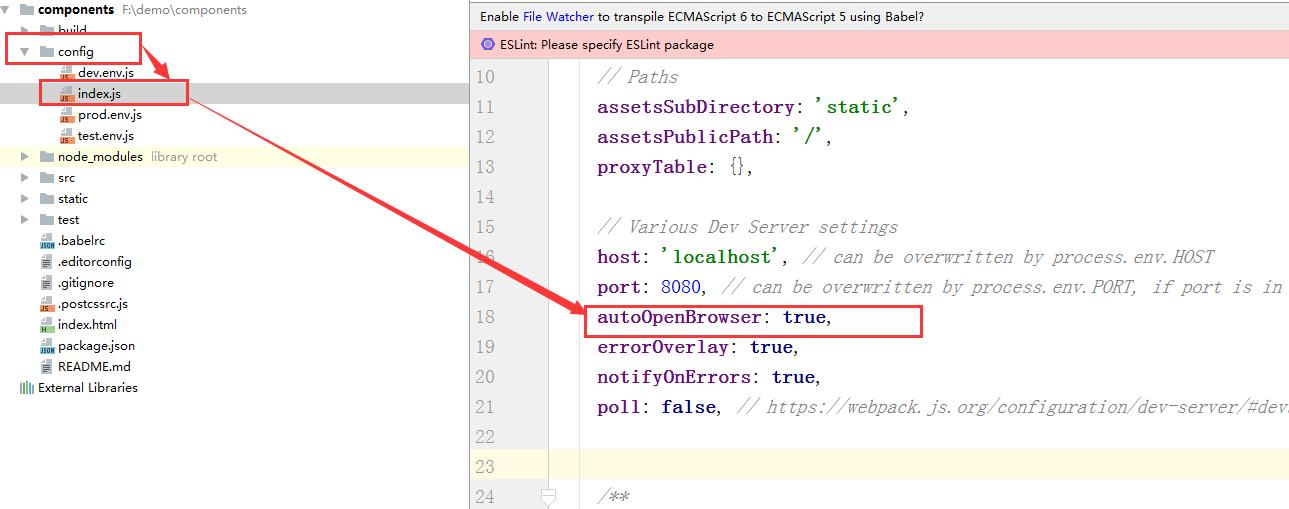Click the External Libraries bar-chart icon
The image size is (1289, 509).
coord(27,388)
